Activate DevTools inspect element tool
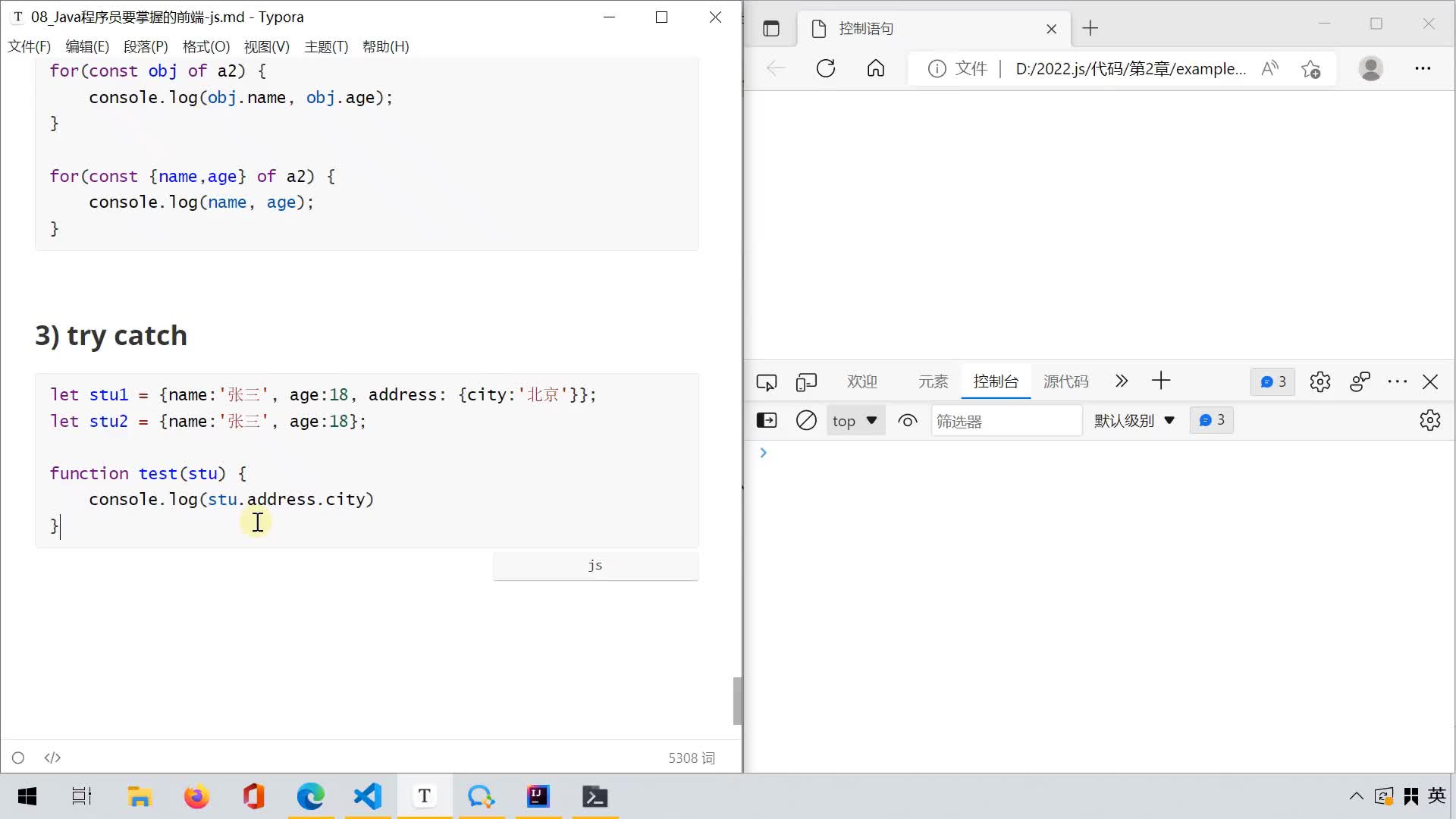 pos(767,382)
